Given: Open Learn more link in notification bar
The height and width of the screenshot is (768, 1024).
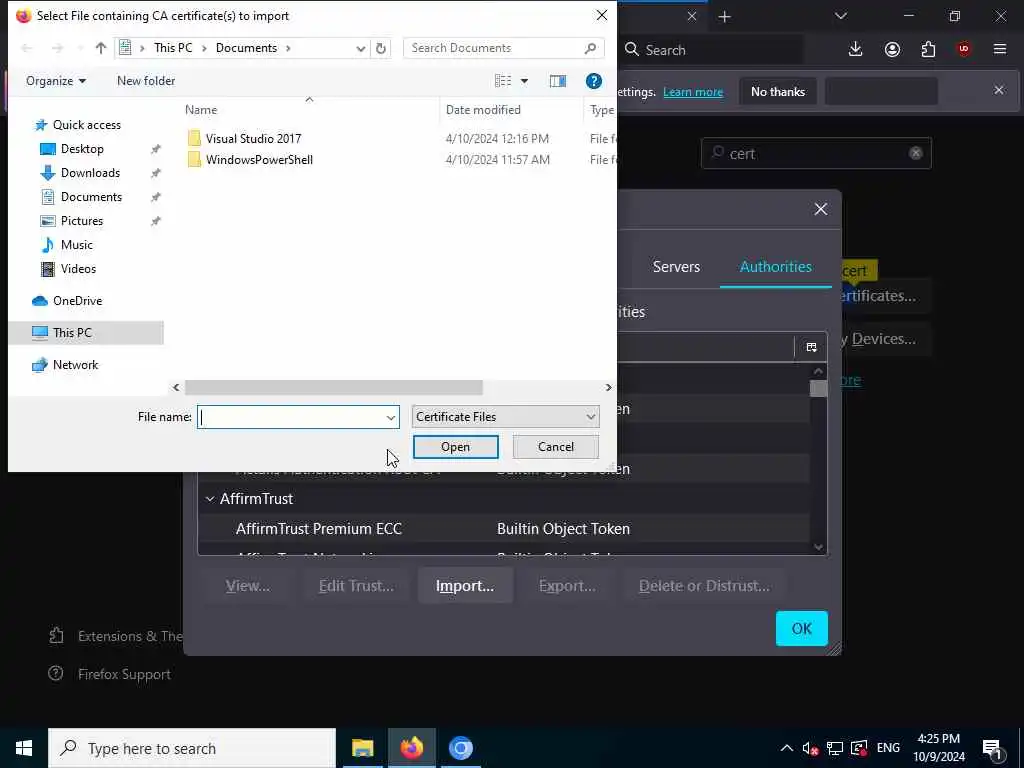Looking at the screenshot, I should coord(693,92).
